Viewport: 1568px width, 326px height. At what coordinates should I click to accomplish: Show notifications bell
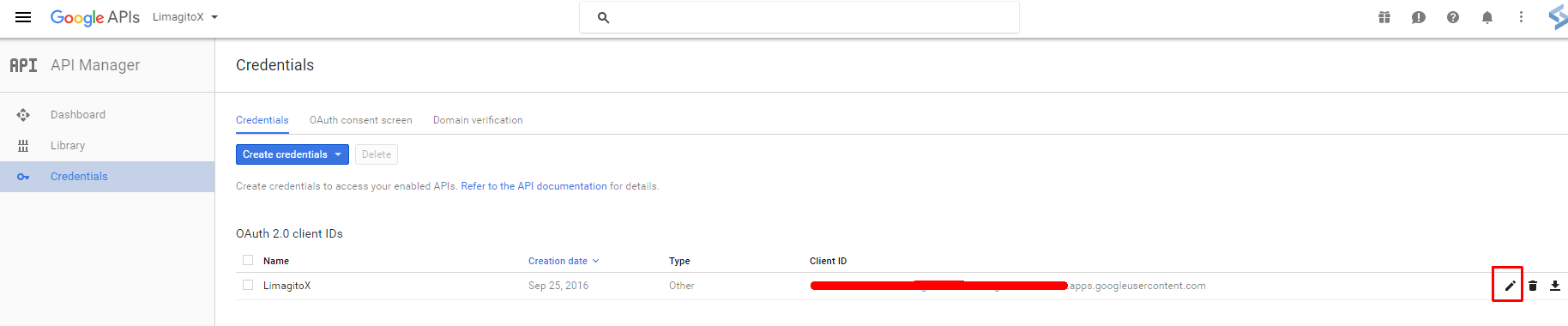[1487, 17]
